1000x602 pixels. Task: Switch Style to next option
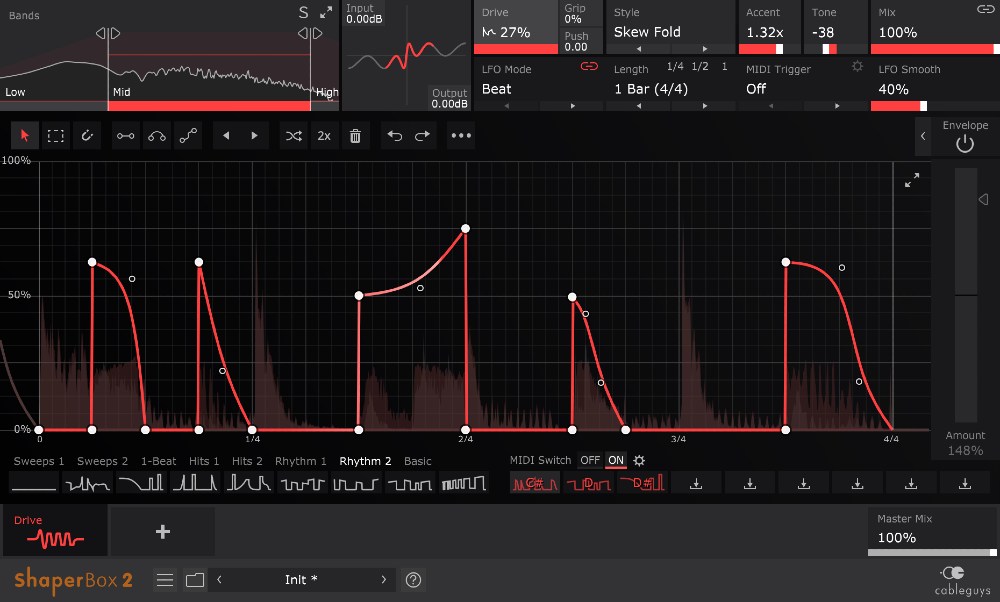pos(705,48)
